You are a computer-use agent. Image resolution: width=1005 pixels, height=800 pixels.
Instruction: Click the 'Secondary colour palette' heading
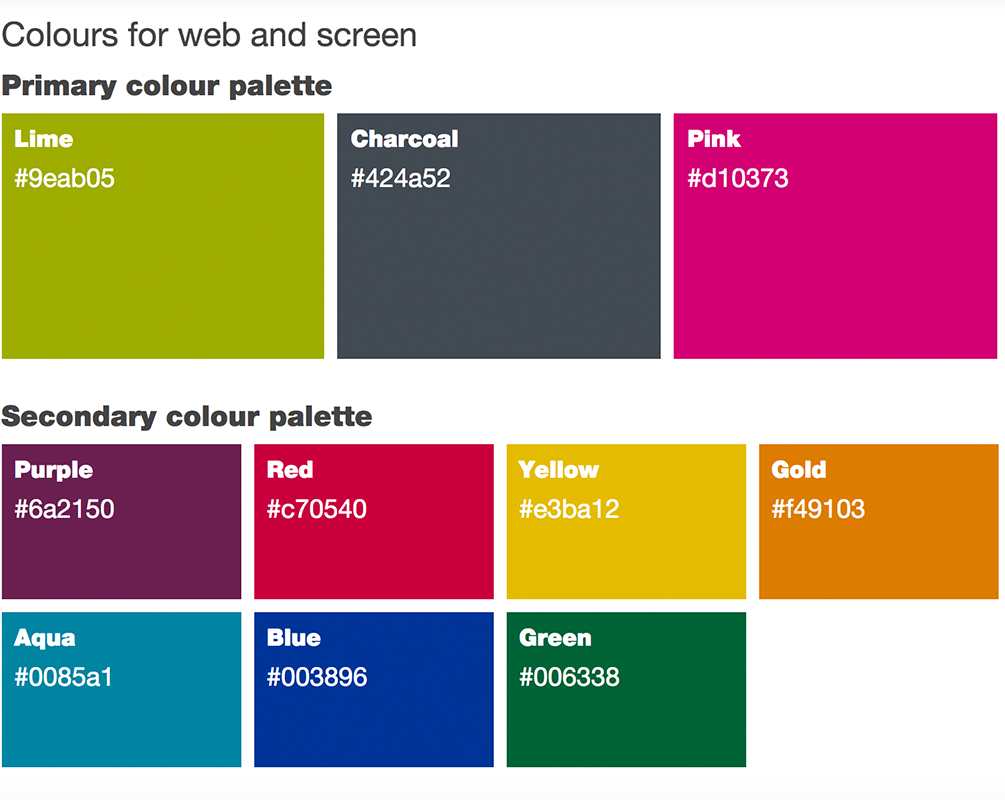[x=187, y=417]
